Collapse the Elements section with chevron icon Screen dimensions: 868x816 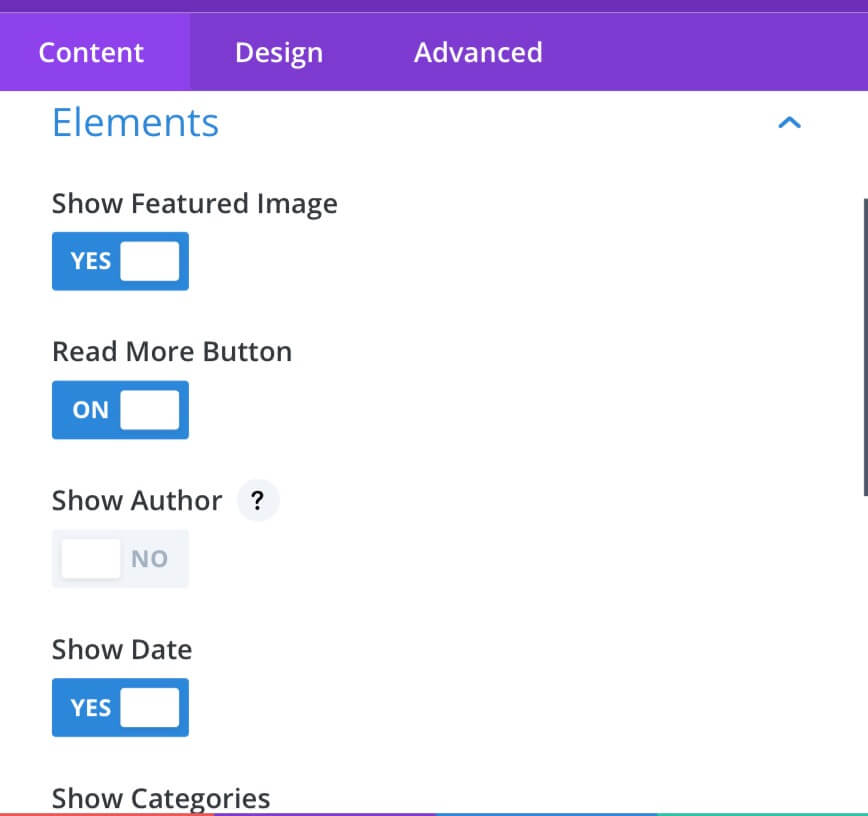(x=789, y=122)
